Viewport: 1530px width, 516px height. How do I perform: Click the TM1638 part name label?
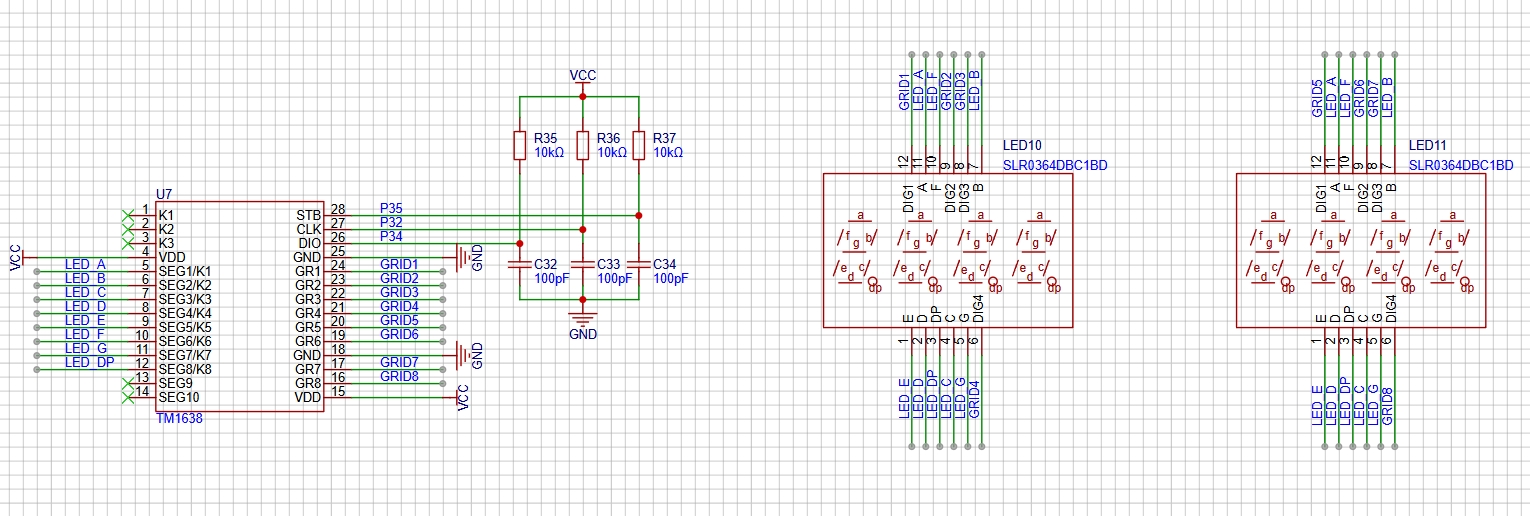coord(179,419)
